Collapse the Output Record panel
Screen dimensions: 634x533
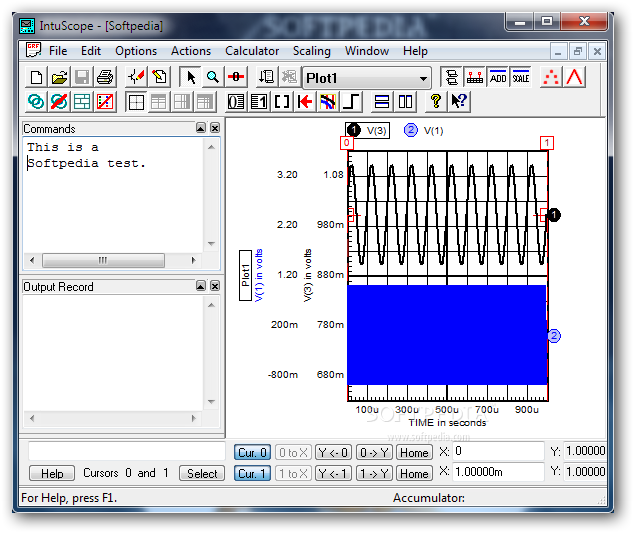(x=201, y=286)
